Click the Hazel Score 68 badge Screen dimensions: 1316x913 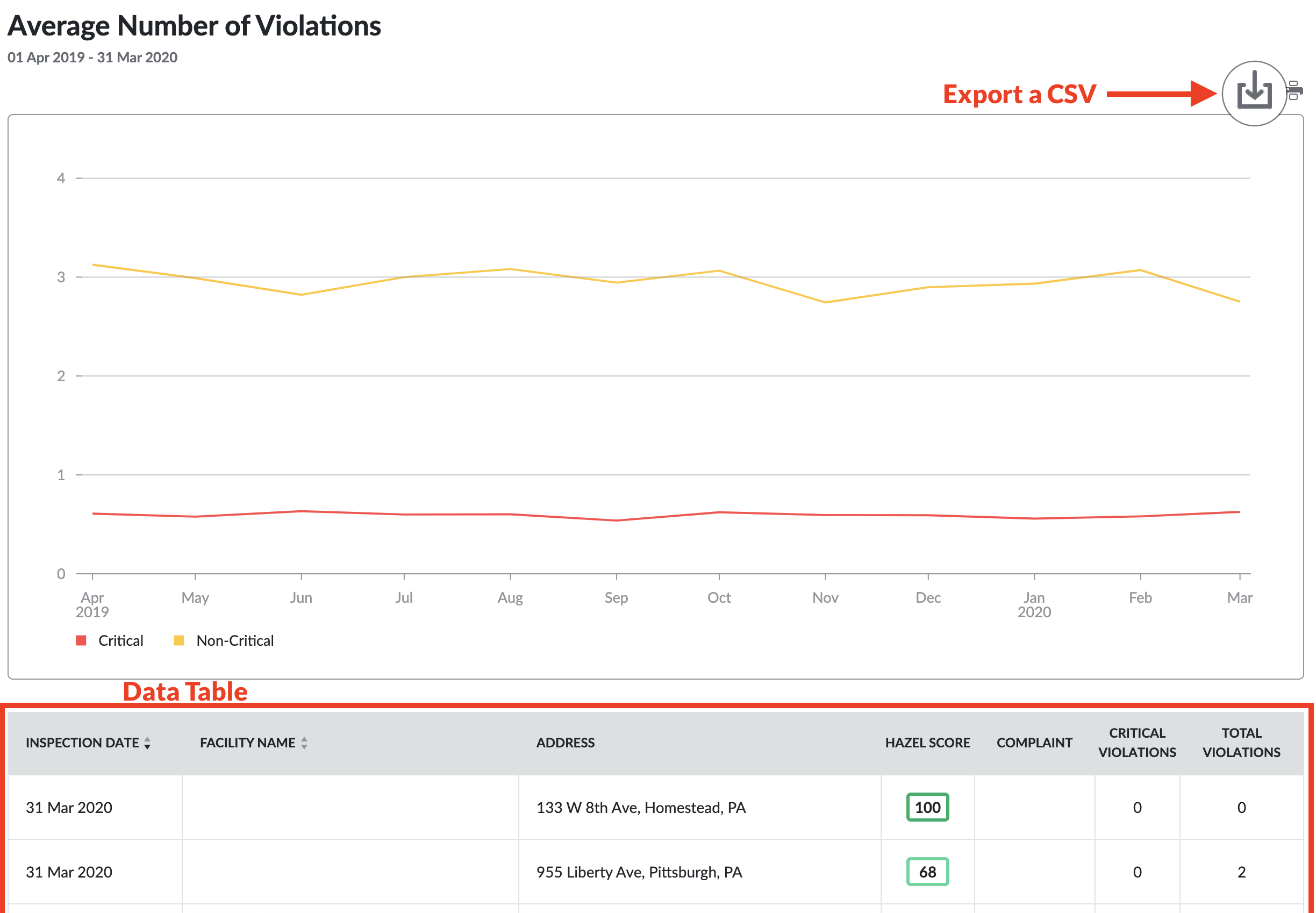pos(927,872)
